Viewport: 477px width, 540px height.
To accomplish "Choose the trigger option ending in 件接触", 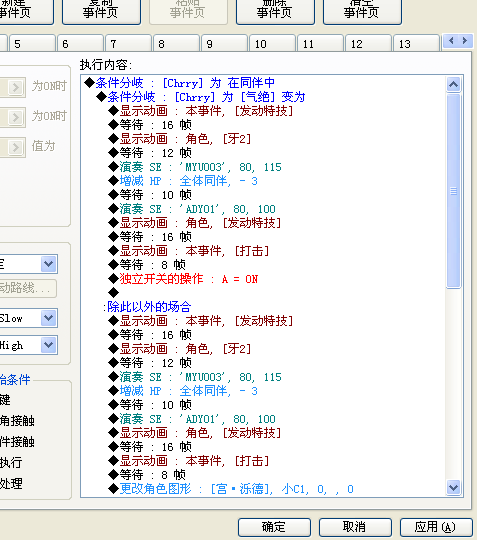I will 17,442.
